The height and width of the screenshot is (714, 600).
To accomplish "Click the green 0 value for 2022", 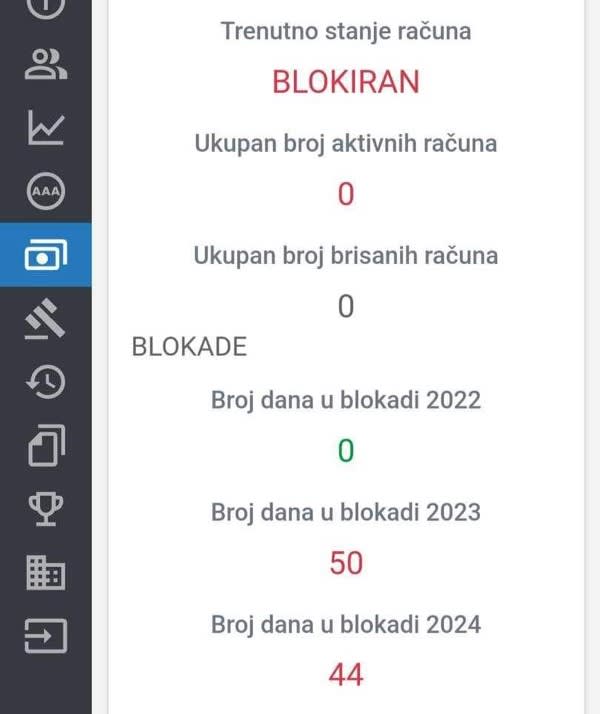I will coord(346,451).
